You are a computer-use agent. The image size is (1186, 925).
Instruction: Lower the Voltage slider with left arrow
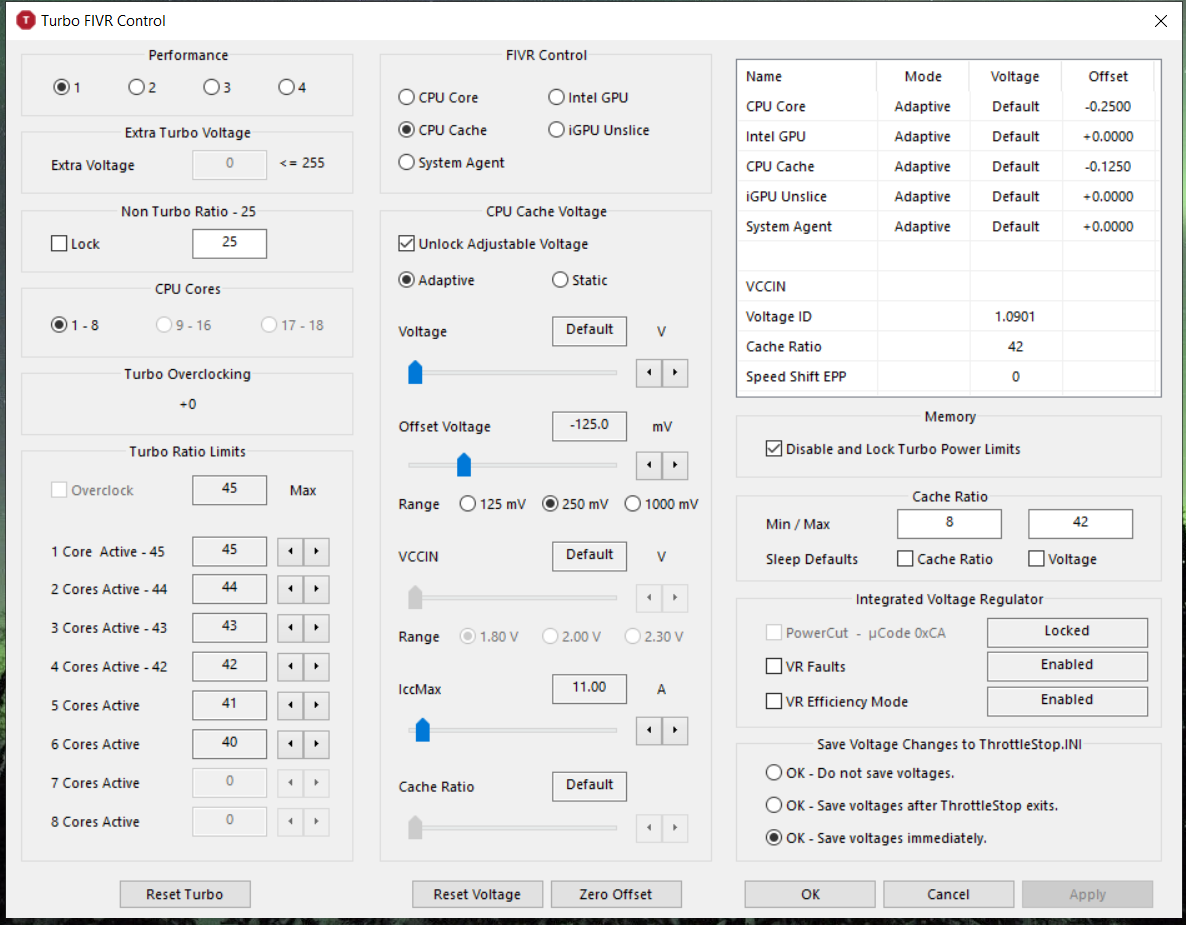(x=649, y=373)
